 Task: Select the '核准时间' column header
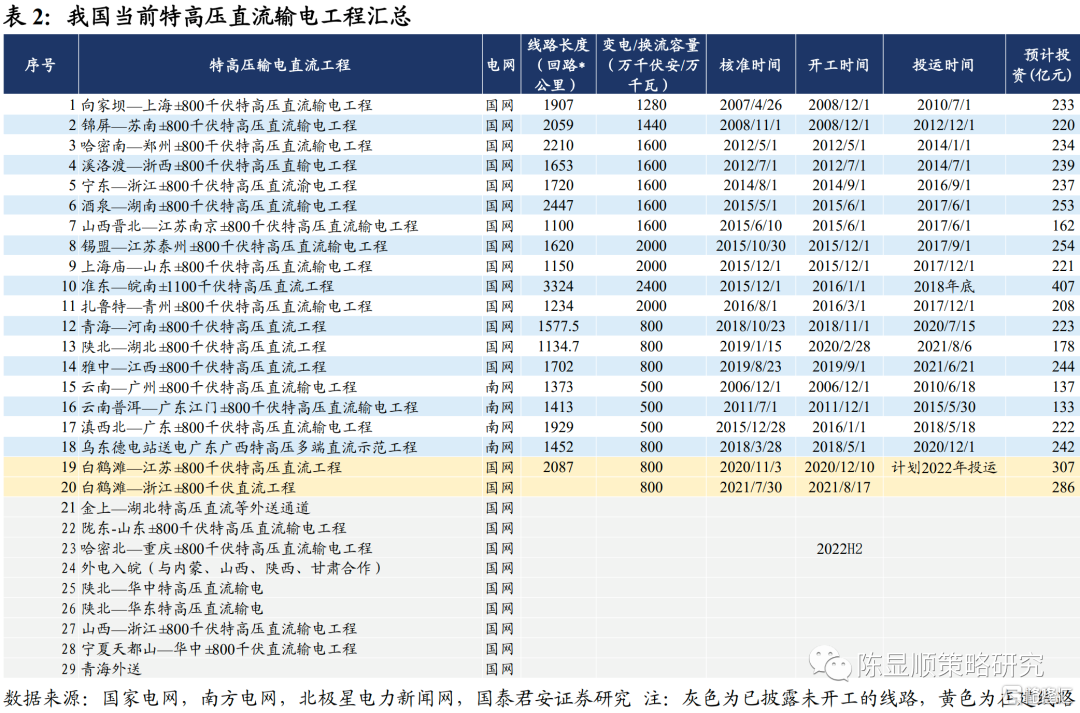click(750, 65)
